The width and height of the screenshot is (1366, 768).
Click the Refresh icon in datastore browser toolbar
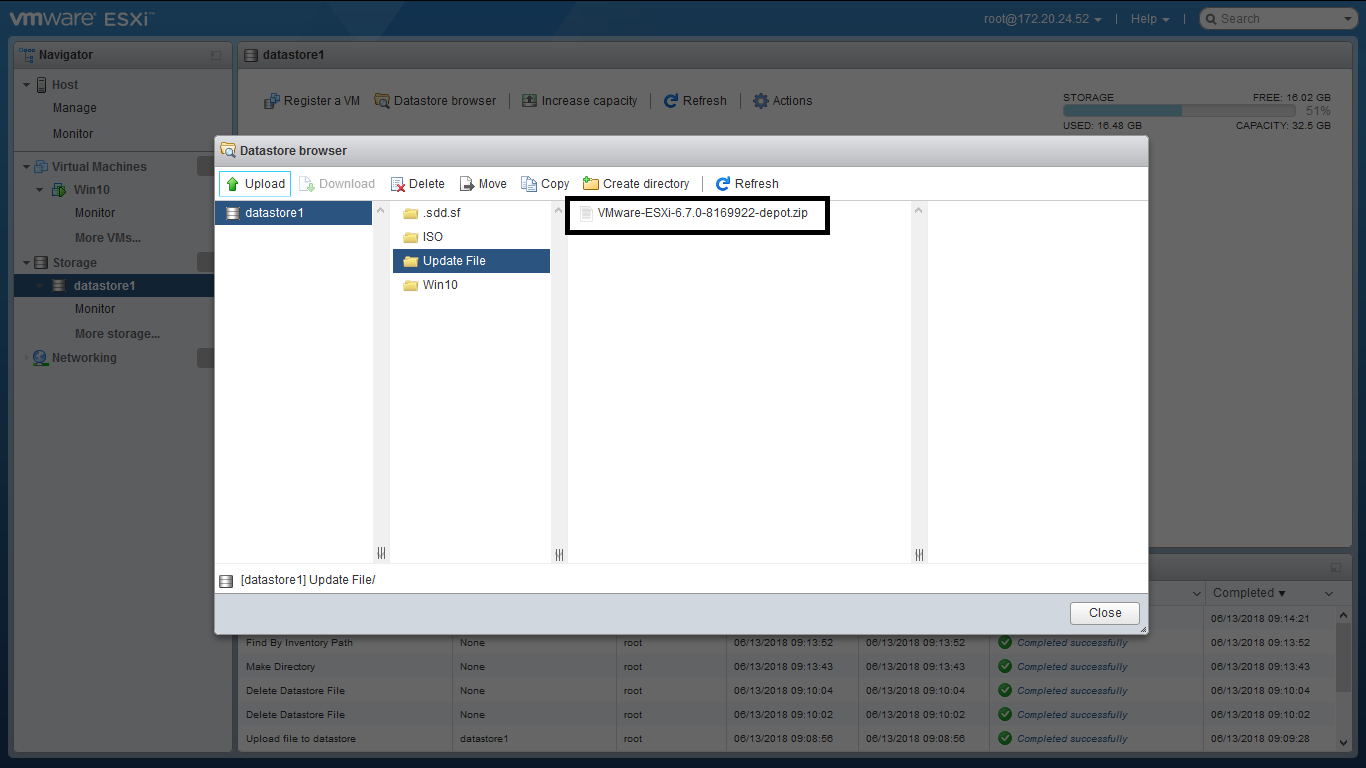click(x=723, y=184)
